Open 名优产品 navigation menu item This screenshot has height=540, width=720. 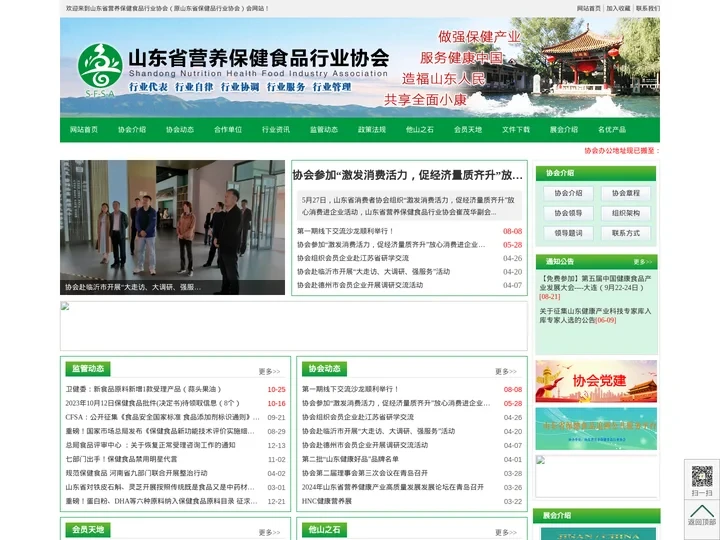[612, 129]
